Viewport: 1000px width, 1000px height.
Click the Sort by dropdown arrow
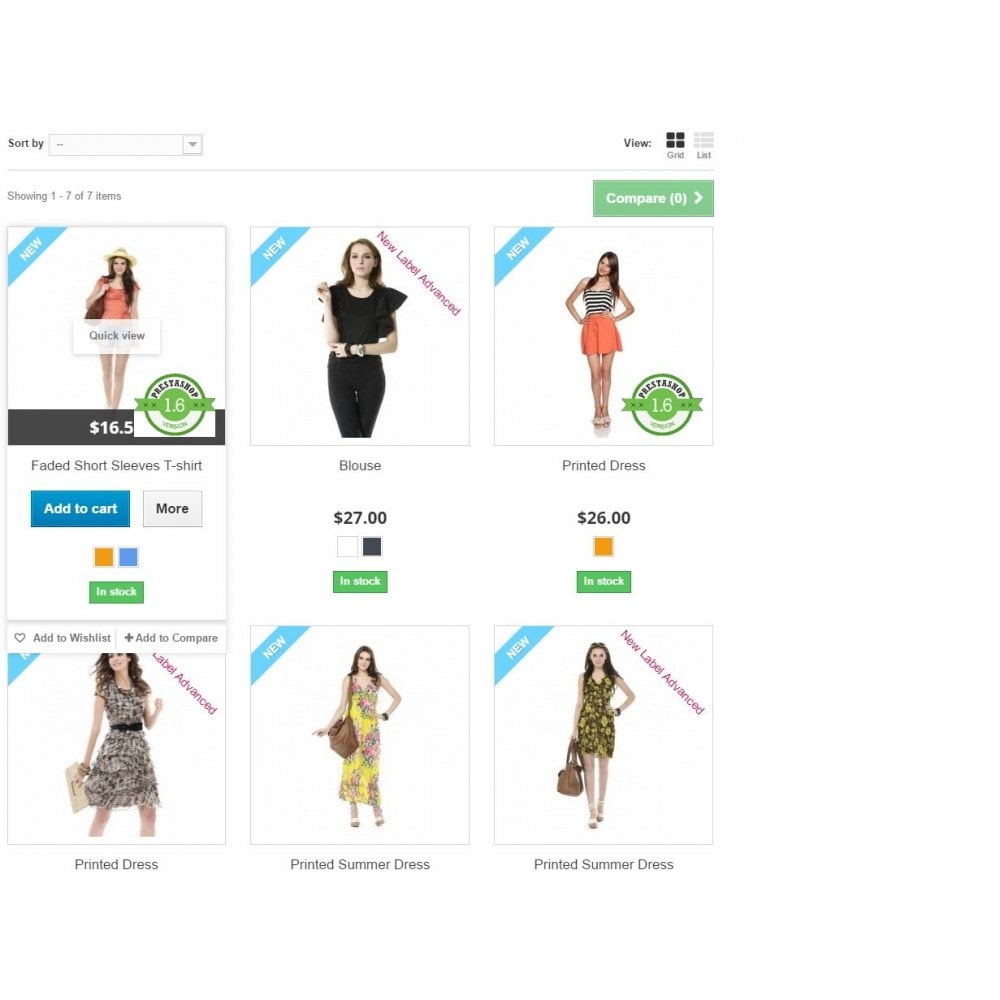(192, 144)
